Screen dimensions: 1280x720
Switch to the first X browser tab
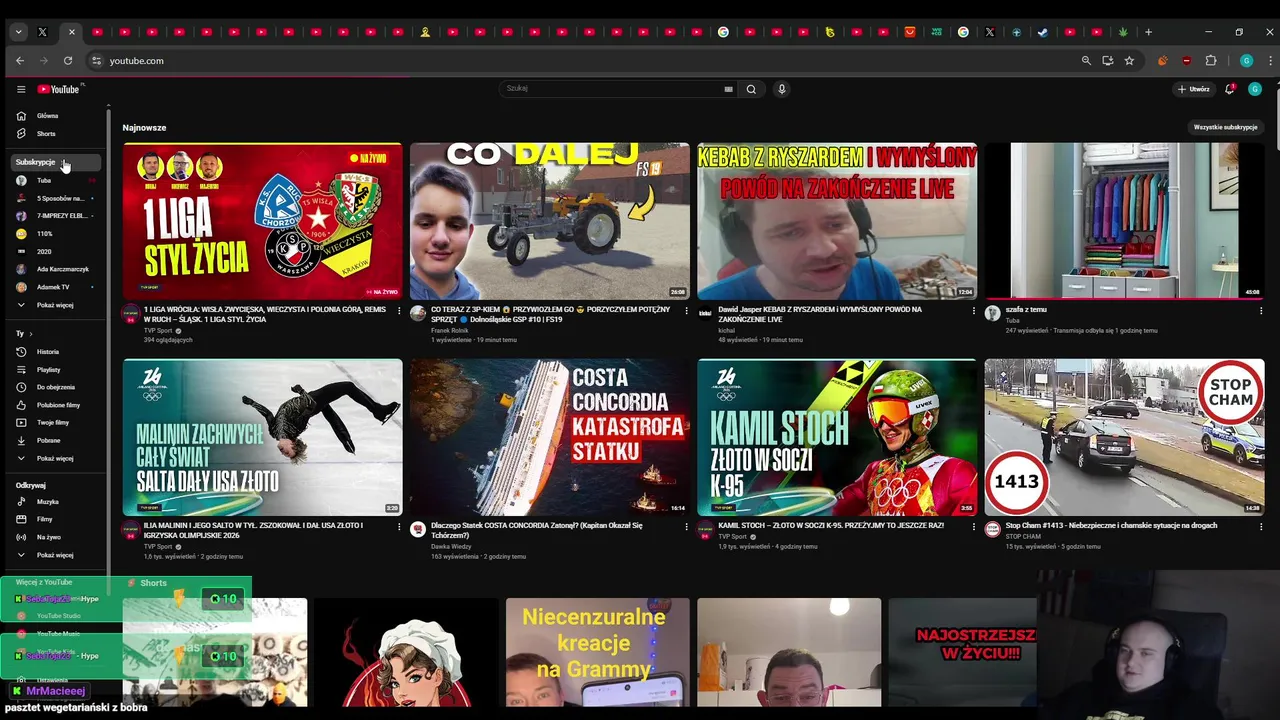pos(42,32)
